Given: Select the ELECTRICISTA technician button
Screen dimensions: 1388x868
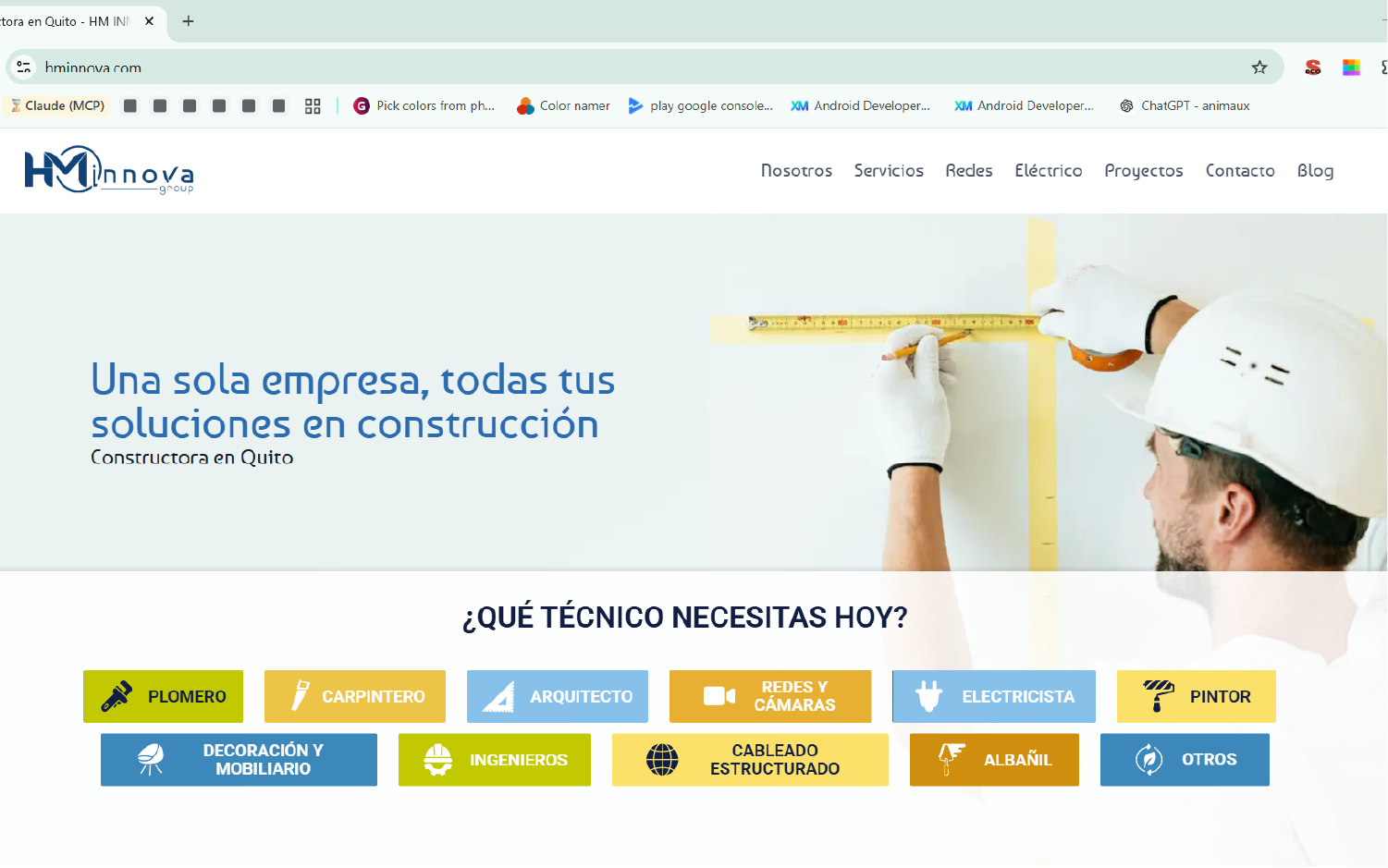Looking at the screenshot, I should [994, 696].
